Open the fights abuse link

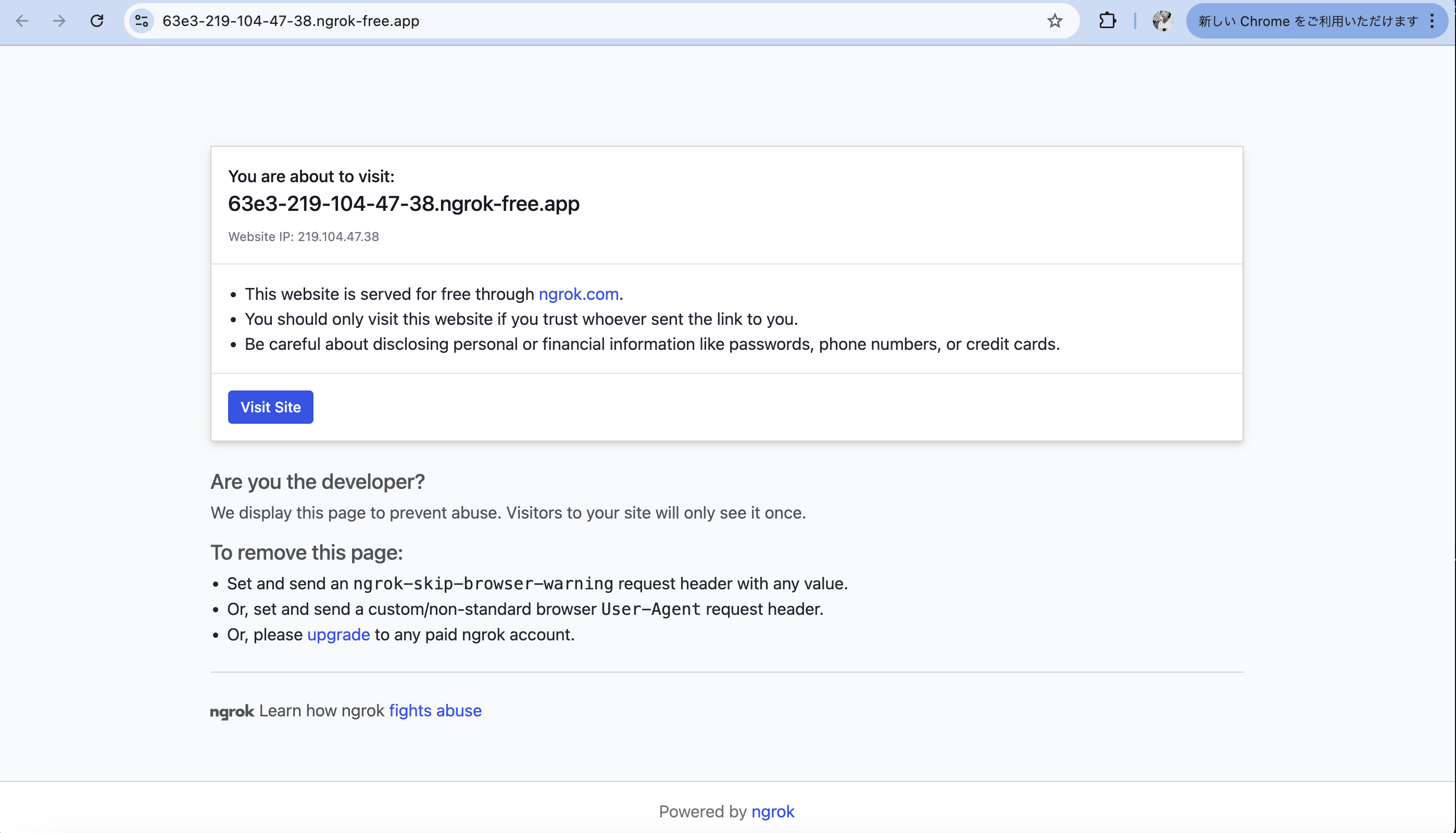pos(435,710)
